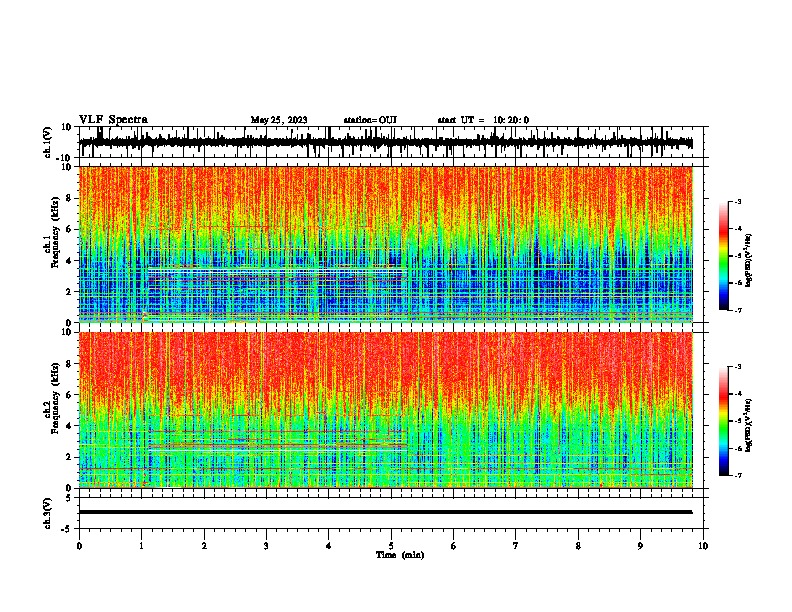Screen dimensions: 792x612
Task: Click the "-10" tick on ch.1(V) axis
Action: (x=65, y=158)
